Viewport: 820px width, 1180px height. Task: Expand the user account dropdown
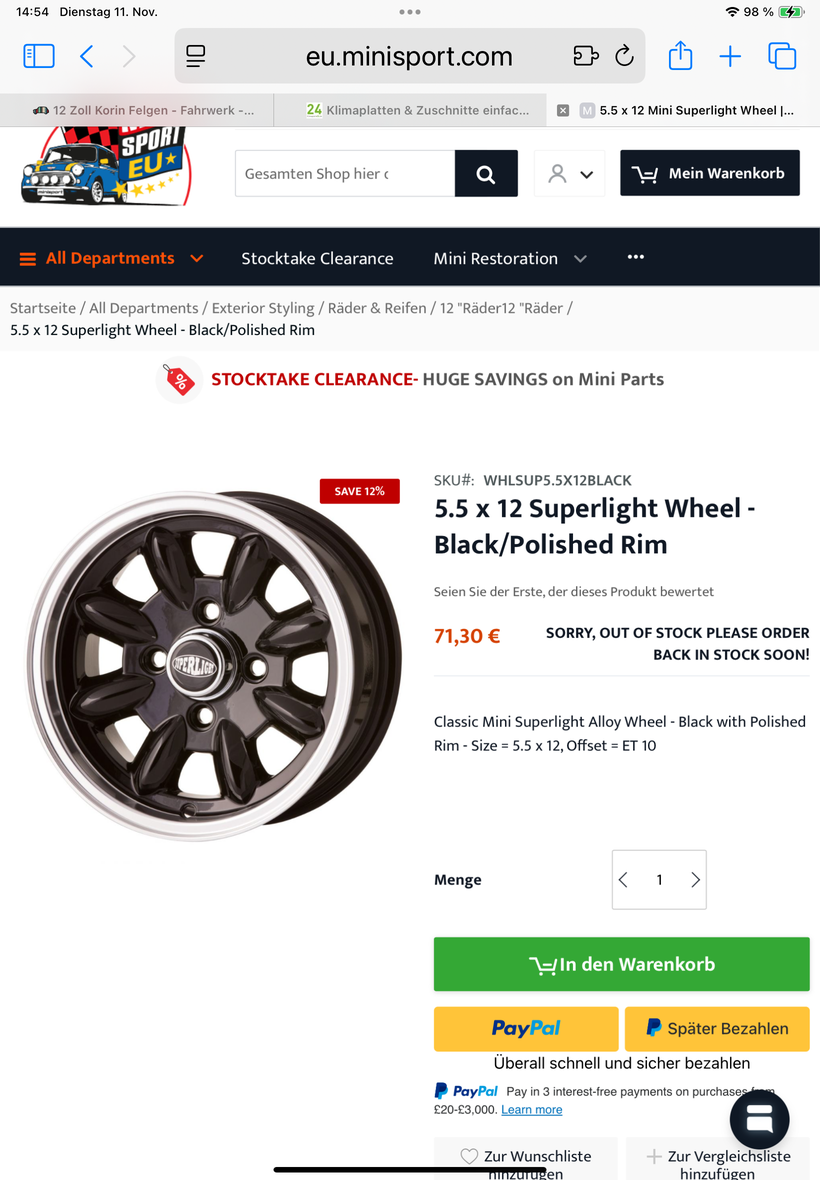click(569, 174)
